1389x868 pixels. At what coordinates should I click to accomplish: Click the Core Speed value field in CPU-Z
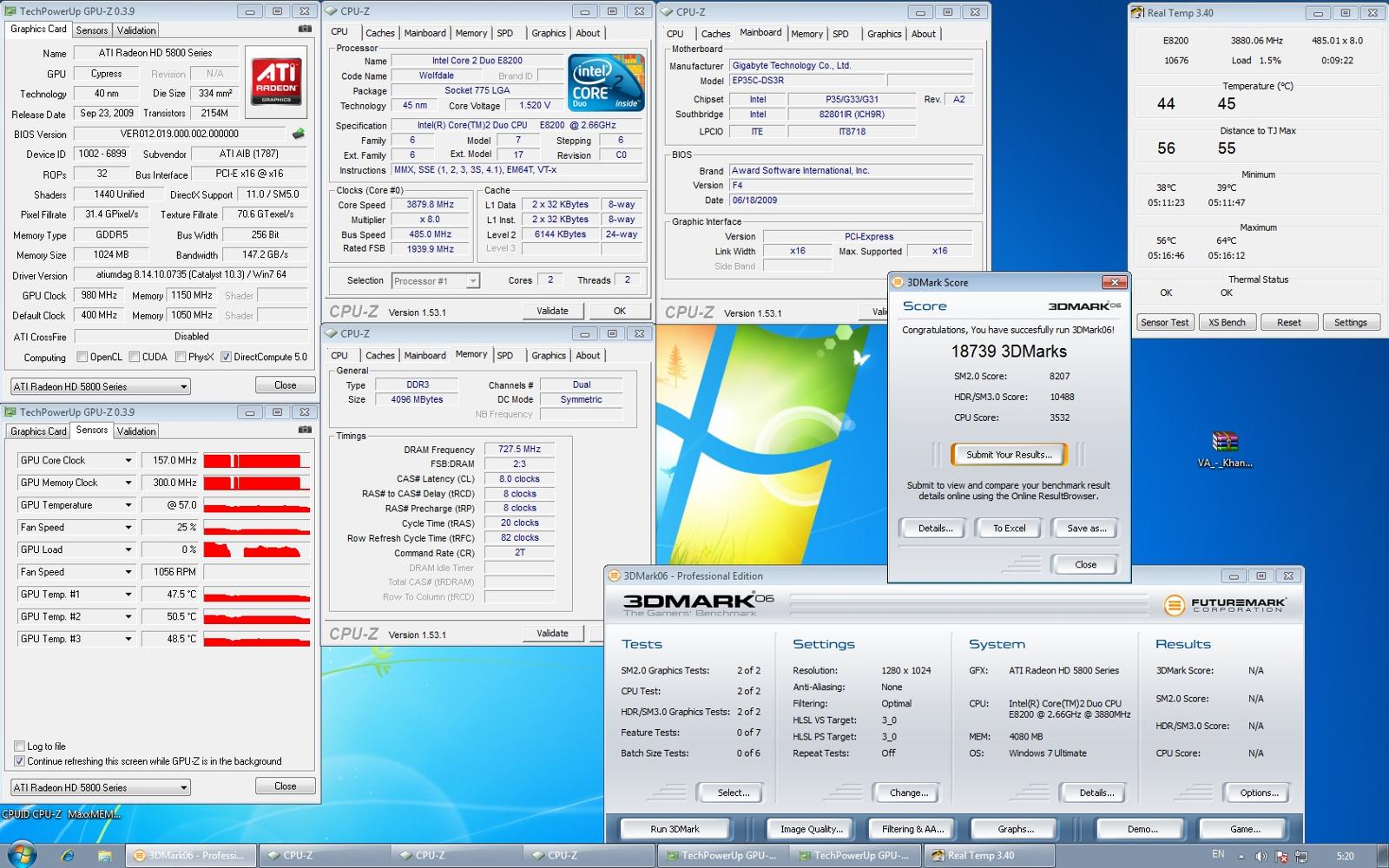click(x=430, y=205)
